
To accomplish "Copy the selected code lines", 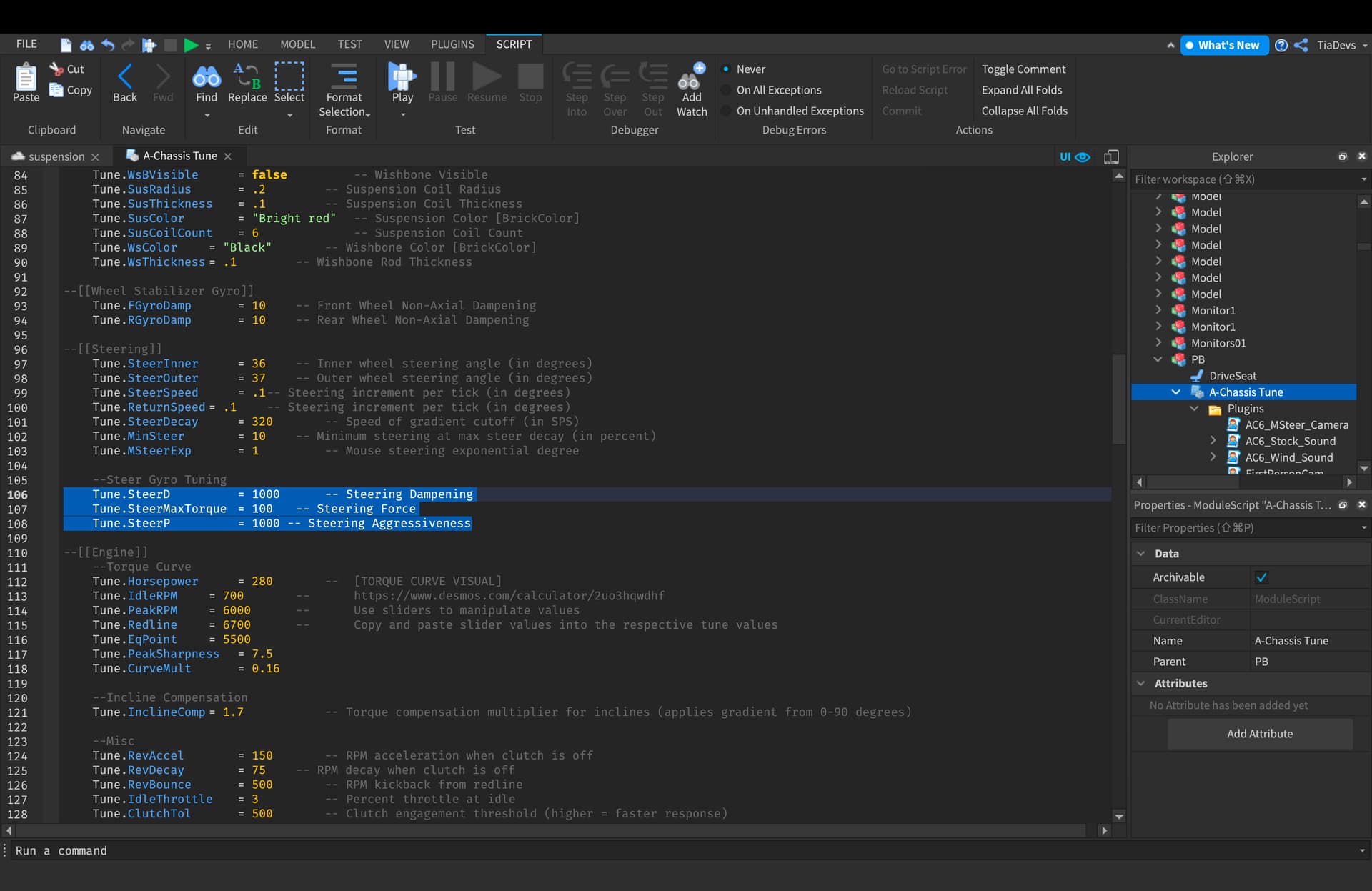I will 70,90.
